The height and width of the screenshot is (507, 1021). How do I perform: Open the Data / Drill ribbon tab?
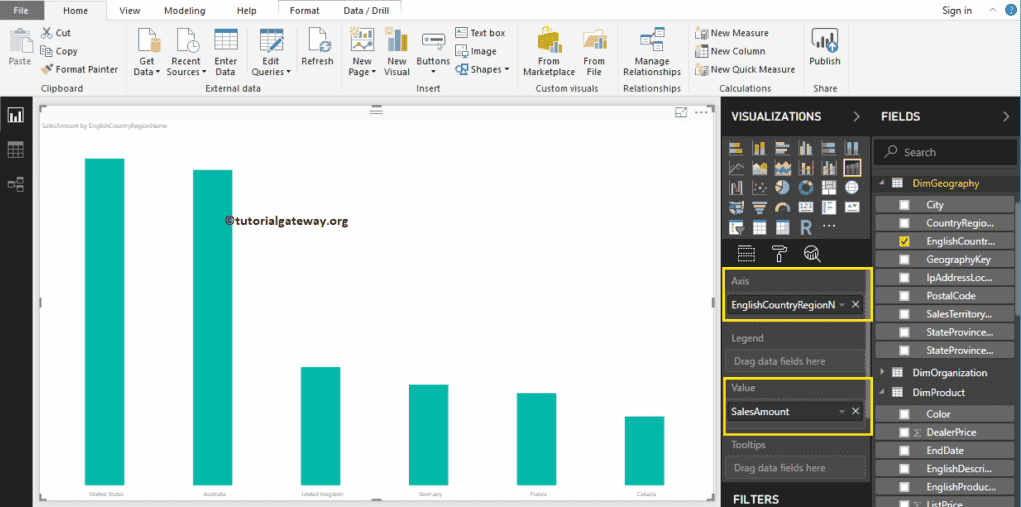[x=366, y=10]
